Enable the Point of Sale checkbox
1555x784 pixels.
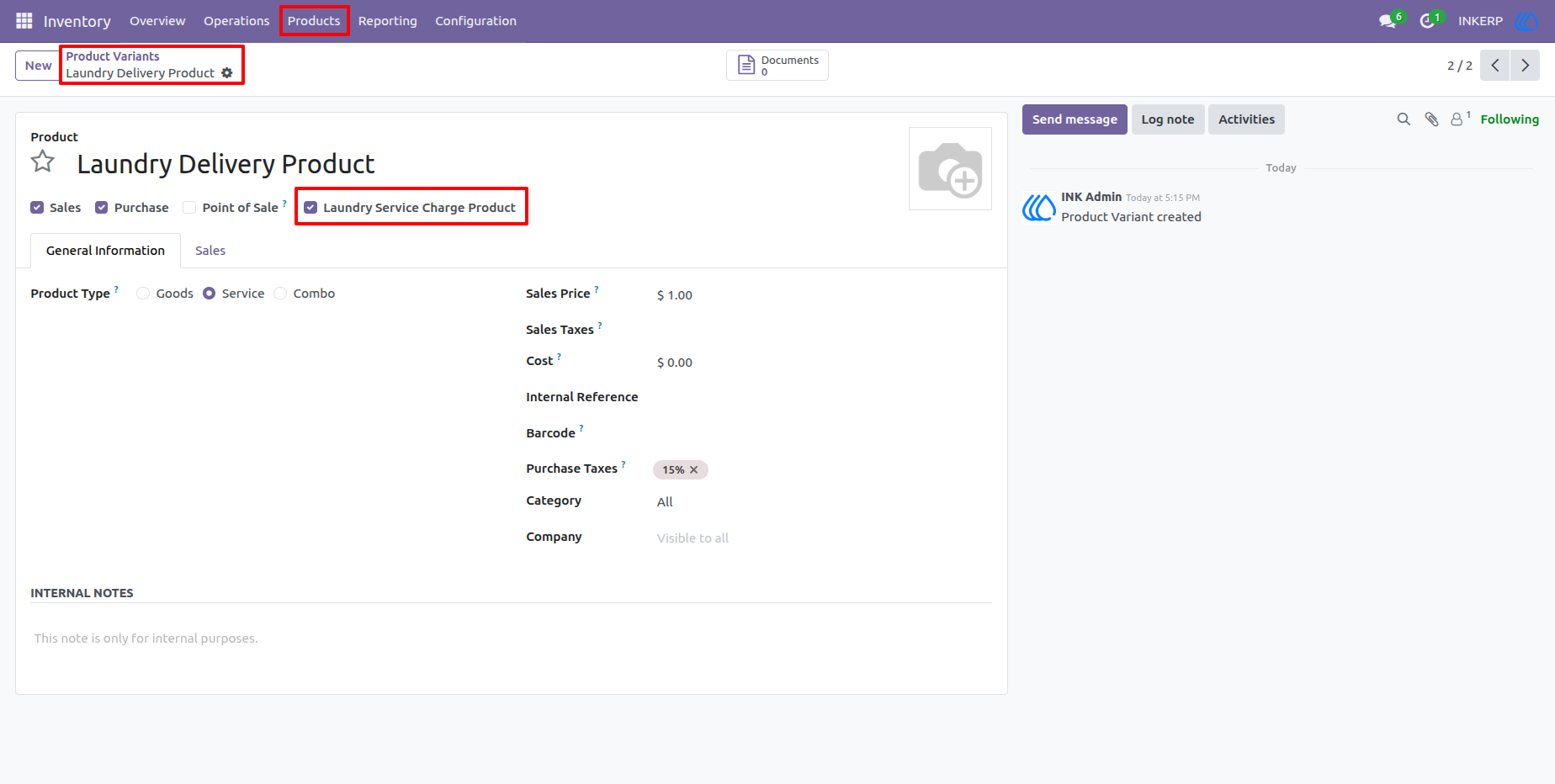pos(189,208)
